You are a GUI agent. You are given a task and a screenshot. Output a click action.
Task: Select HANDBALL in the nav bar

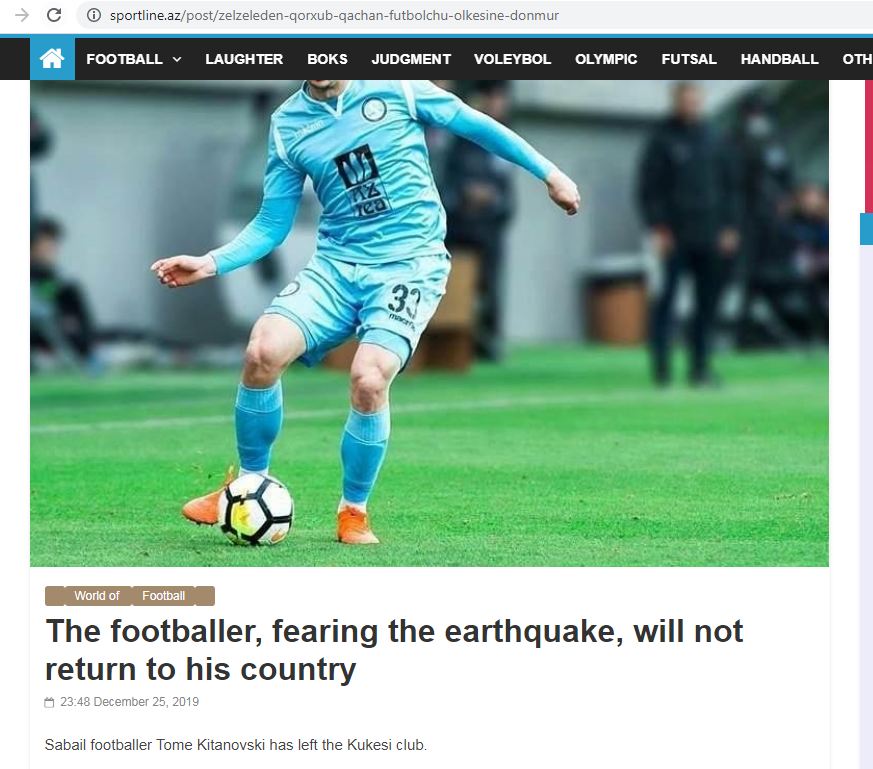click(779, 59)
